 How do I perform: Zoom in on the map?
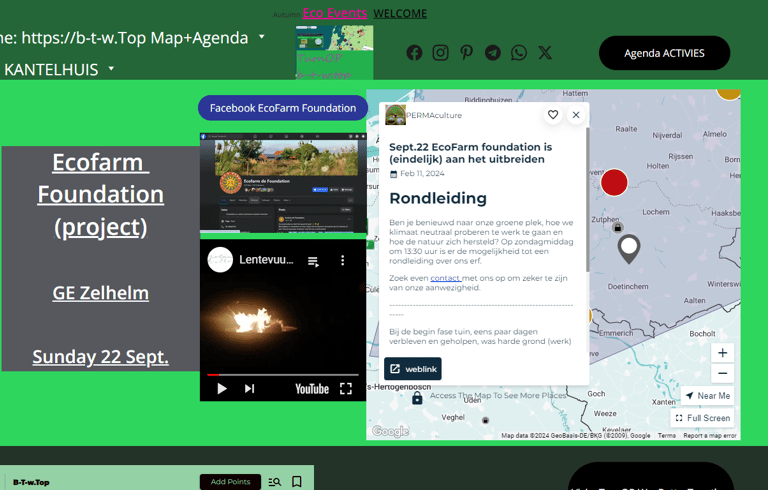(722, 353)
